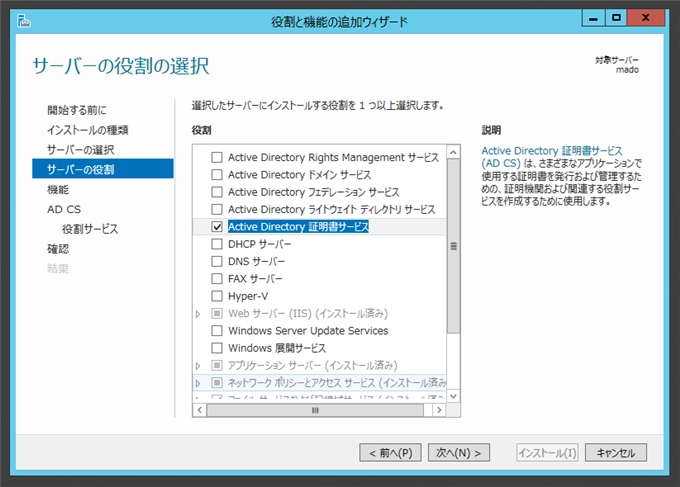Expand the アプリケーション サーバー role
Screen dimensions: 680x487
pos(198,366)
